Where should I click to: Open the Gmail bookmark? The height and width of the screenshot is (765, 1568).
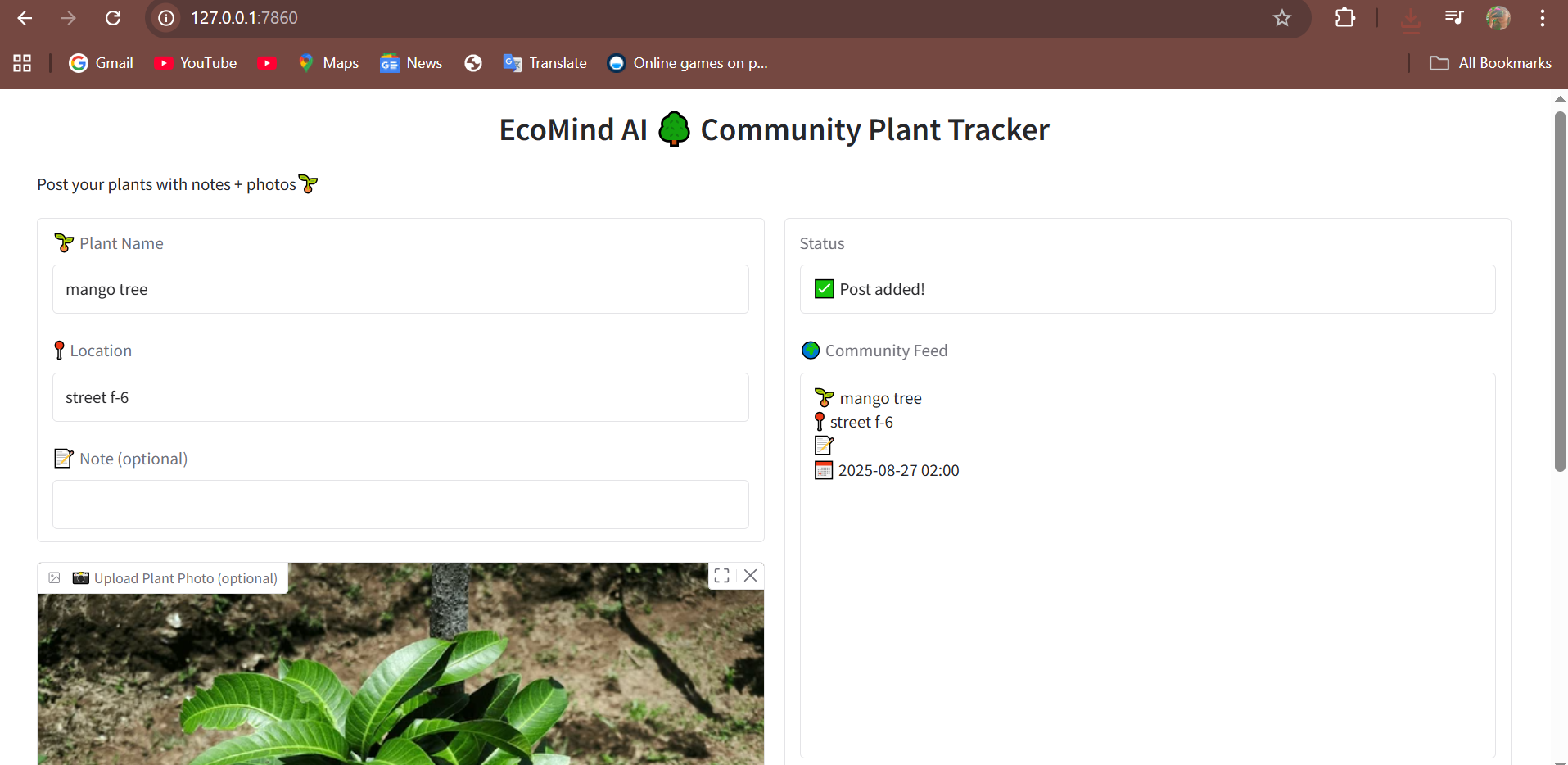point(102,63)
